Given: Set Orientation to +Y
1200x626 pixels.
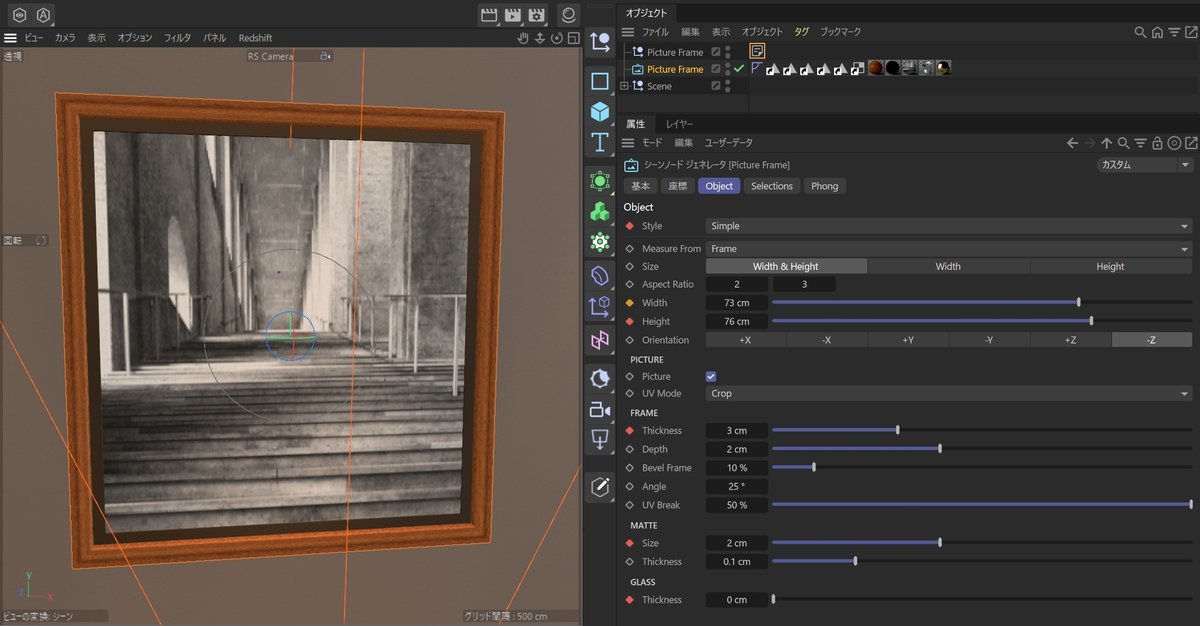Looking at the screenshot, I should (908, 340).
